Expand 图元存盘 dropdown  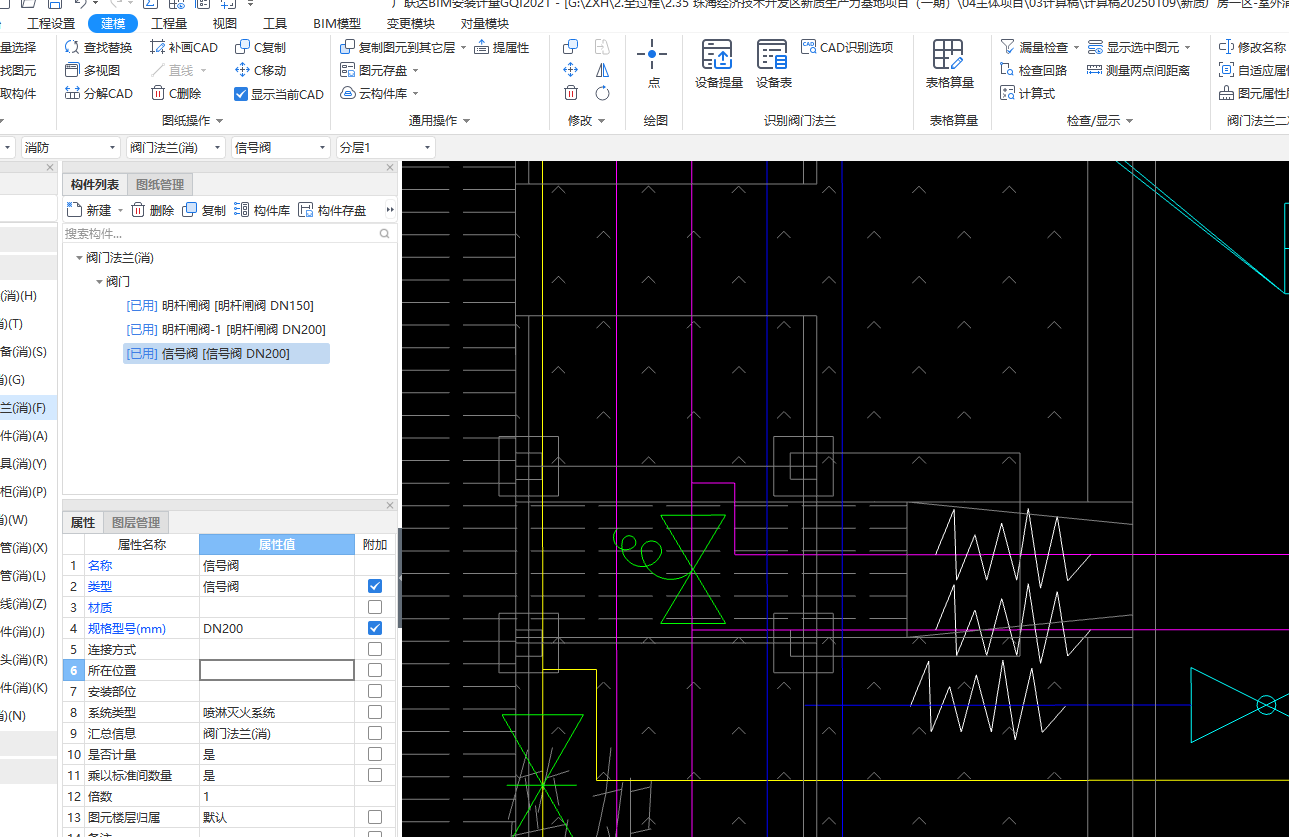[x=415, y=70]
